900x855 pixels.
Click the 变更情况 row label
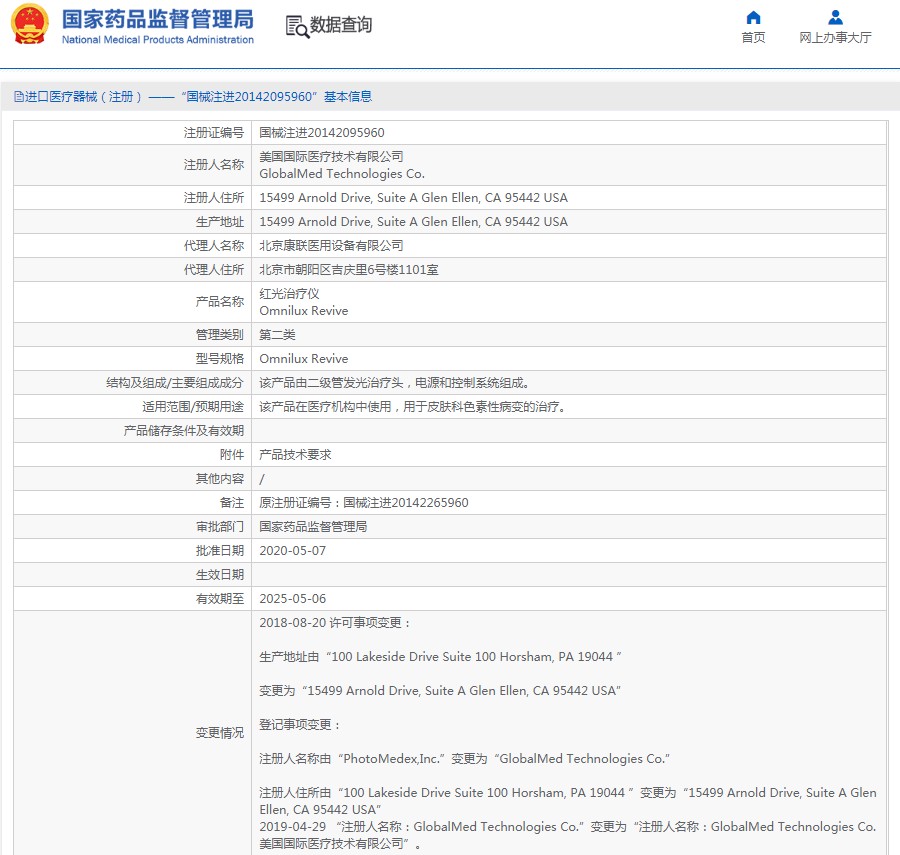[219, 733]
